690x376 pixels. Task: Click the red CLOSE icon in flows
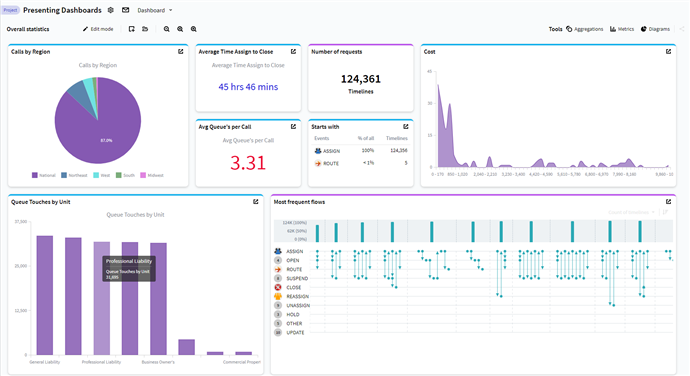(278, 287)
